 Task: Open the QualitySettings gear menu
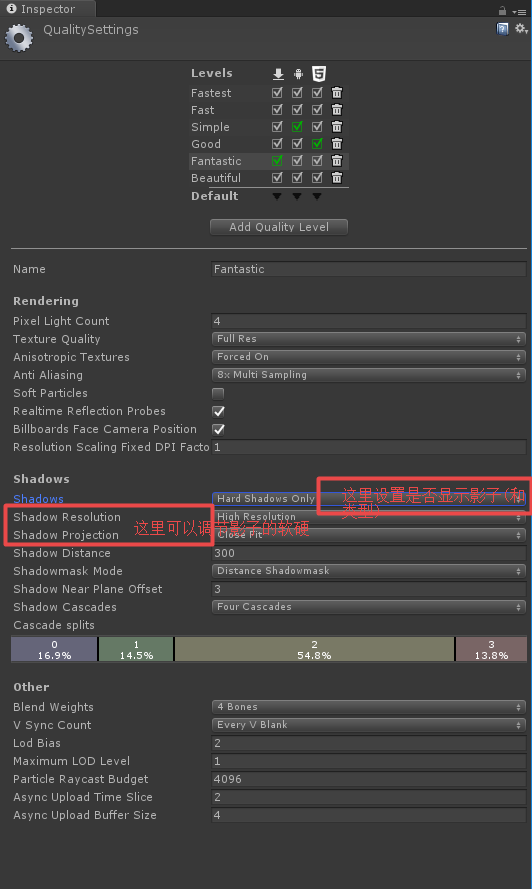point(521,28)
